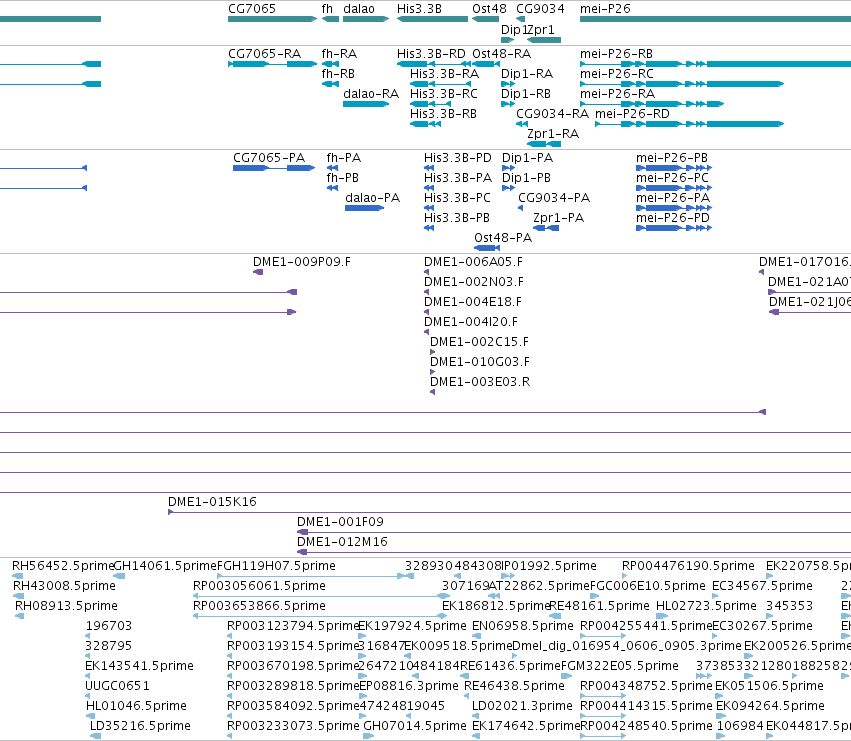Screen dimensions: 851x741
Task: Click the 196703 EST label
Action: pos(109,626)
